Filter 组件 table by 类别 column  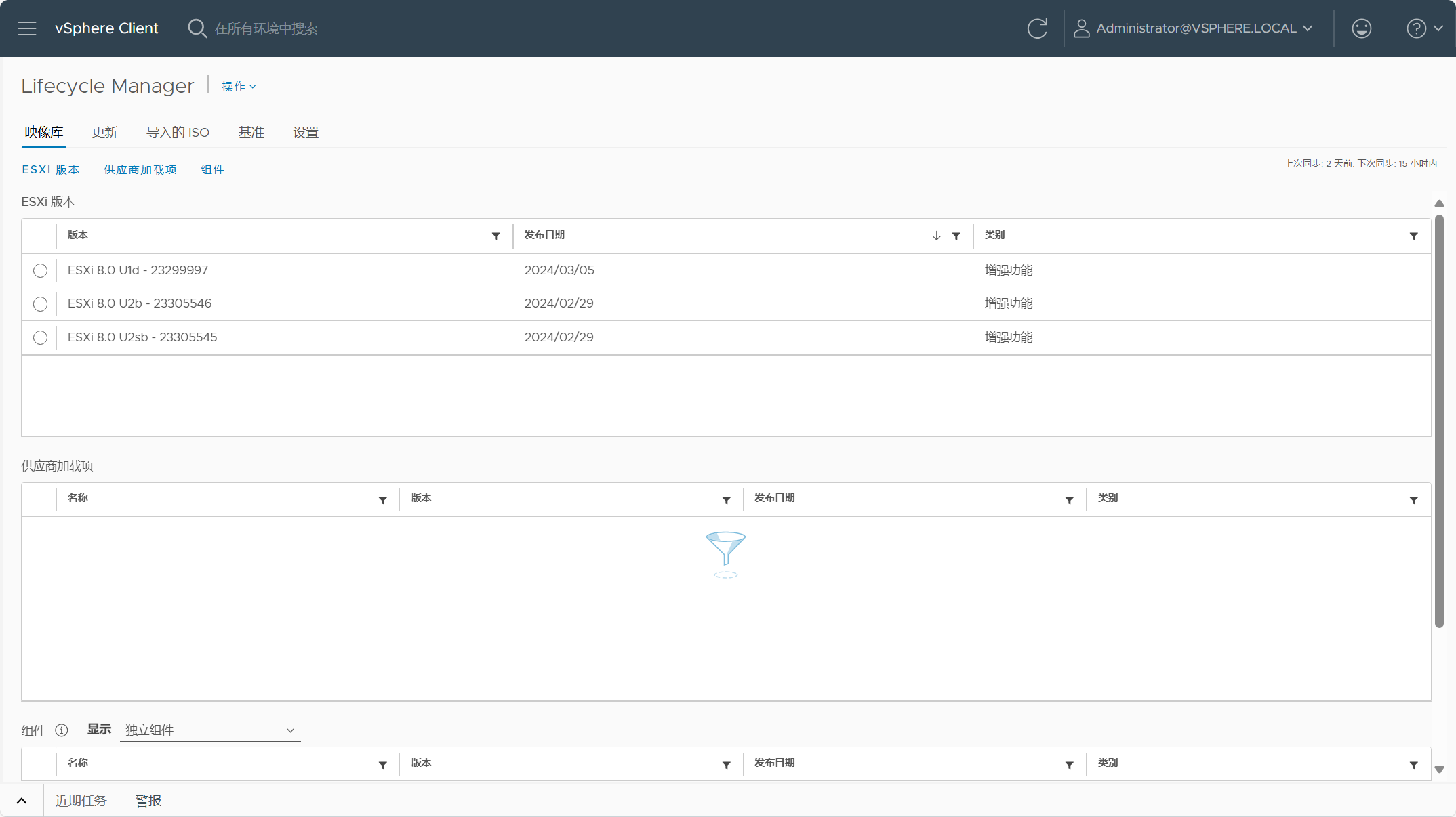pyautogui.click(x=1413, y=765)
